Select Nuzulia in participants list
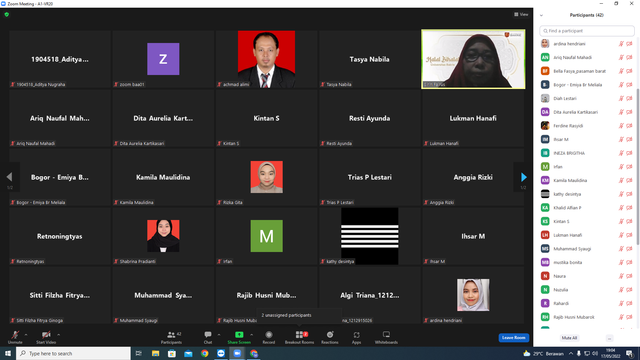Screen dimensions: 640x360 point(587,290)
